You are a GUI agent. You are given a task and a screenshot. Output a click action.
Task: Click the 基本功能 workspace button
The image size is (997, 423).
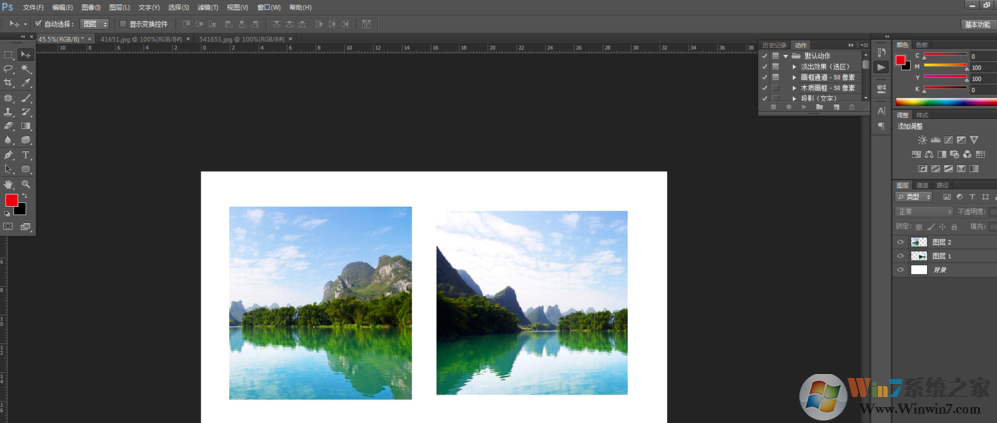pos(976,24)
